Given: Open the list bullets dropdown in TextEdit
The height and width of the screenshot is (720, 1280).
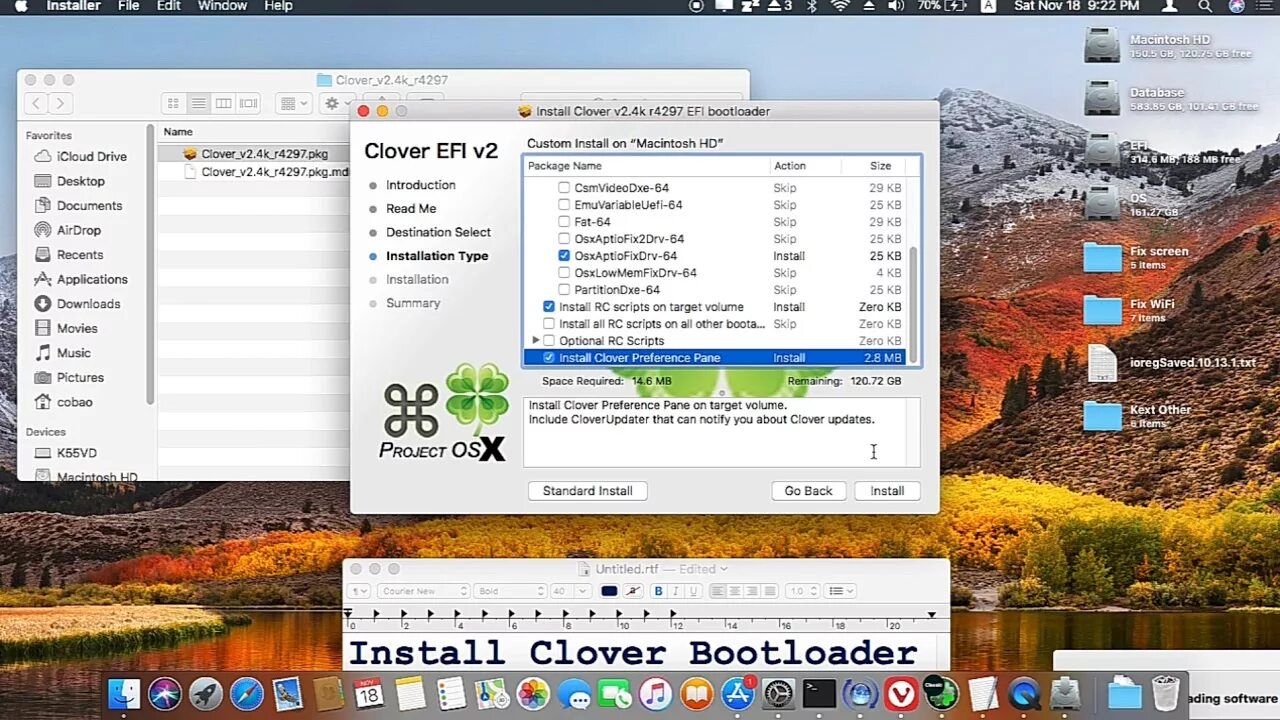Looking at the screenshot, I should point(842,591).
